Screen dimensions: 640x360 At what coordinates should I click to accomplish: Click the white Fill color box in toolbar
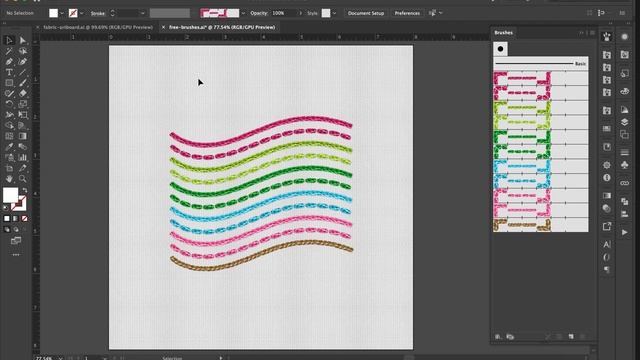pos(10,195)
